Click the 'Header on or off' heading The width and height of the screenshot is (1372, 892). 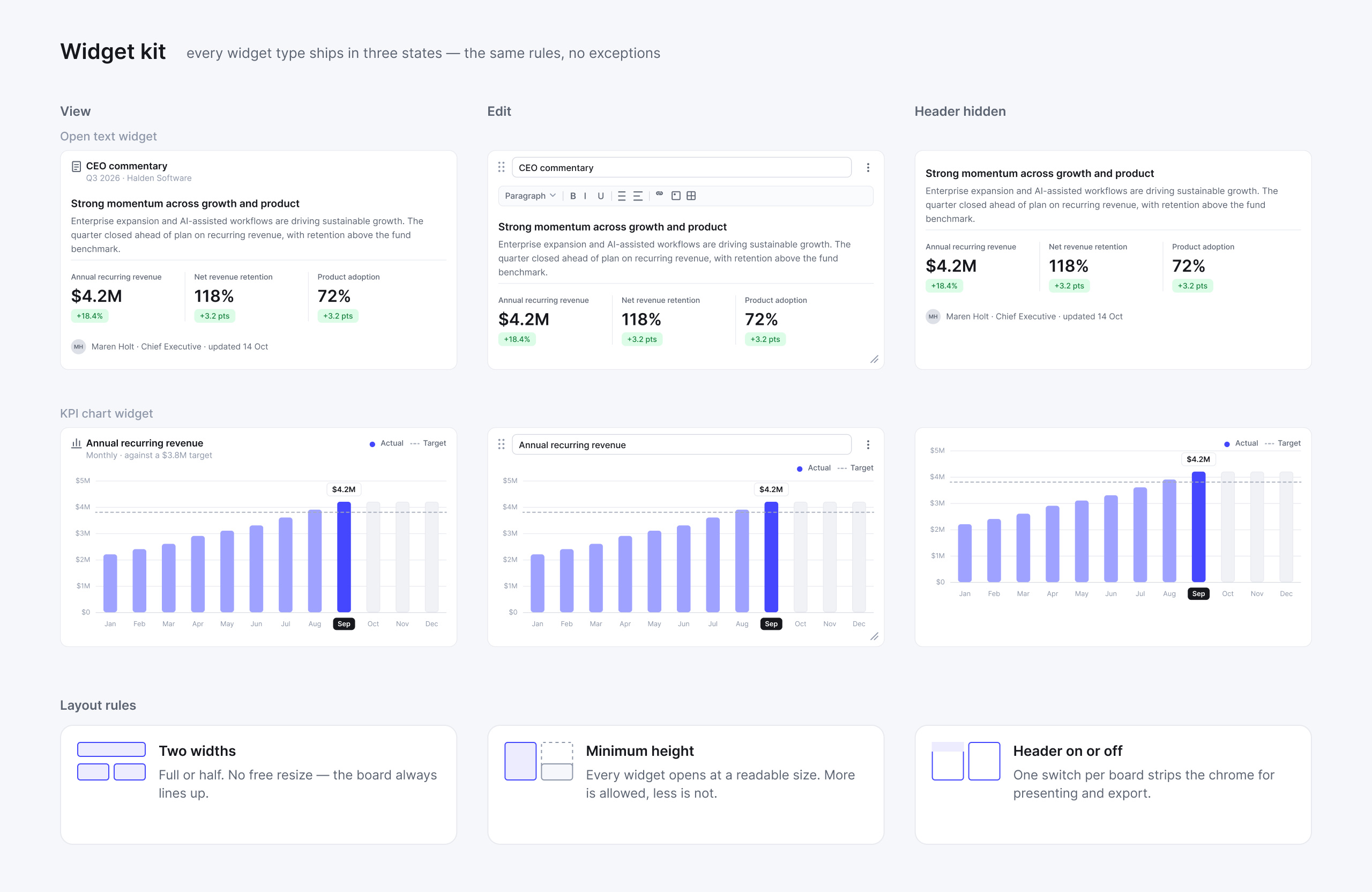pyautogui.click(x=1068, y=752)
